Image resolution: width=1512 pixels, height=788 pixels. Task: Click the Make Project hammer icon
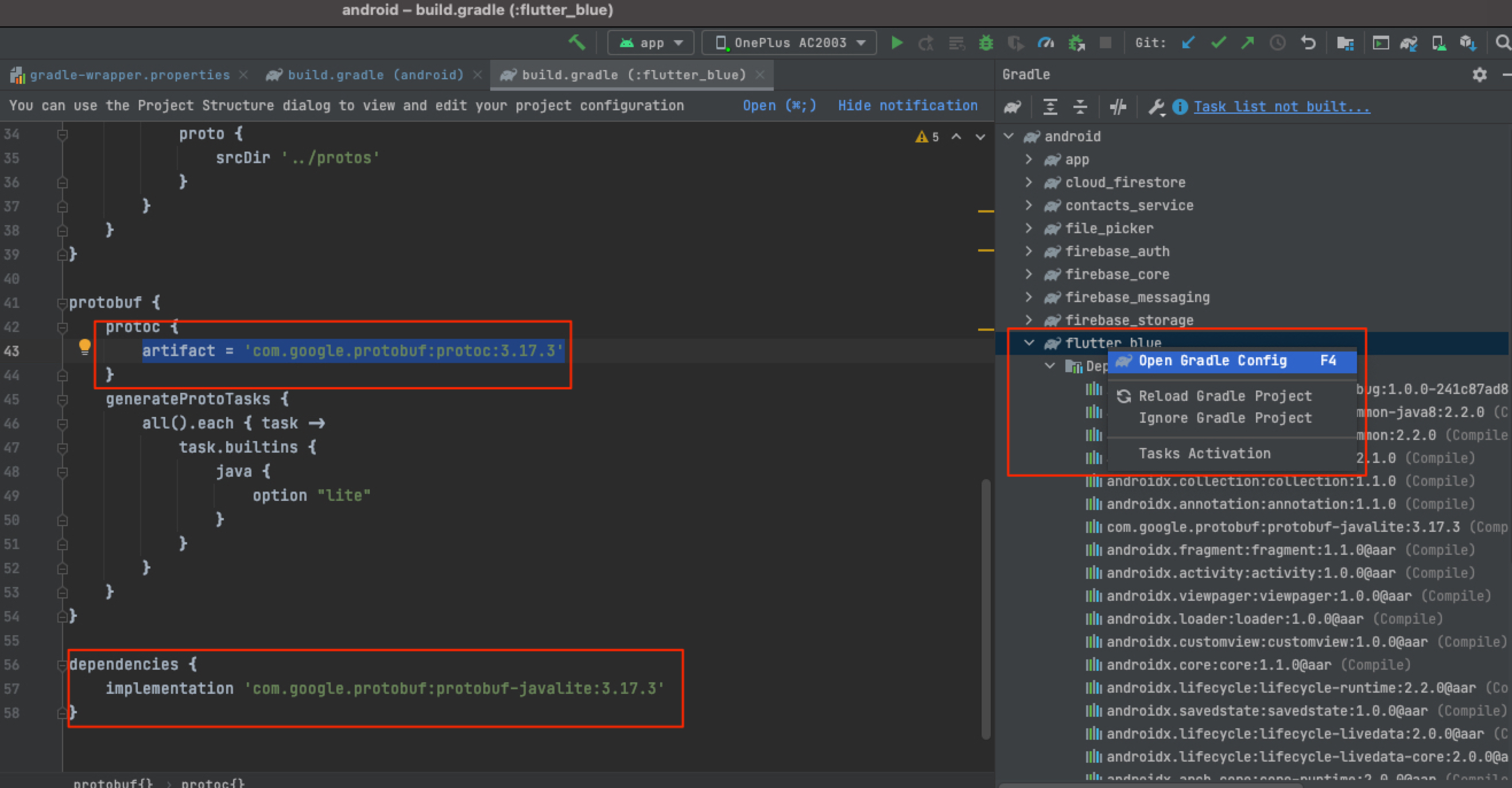point(576,43)
